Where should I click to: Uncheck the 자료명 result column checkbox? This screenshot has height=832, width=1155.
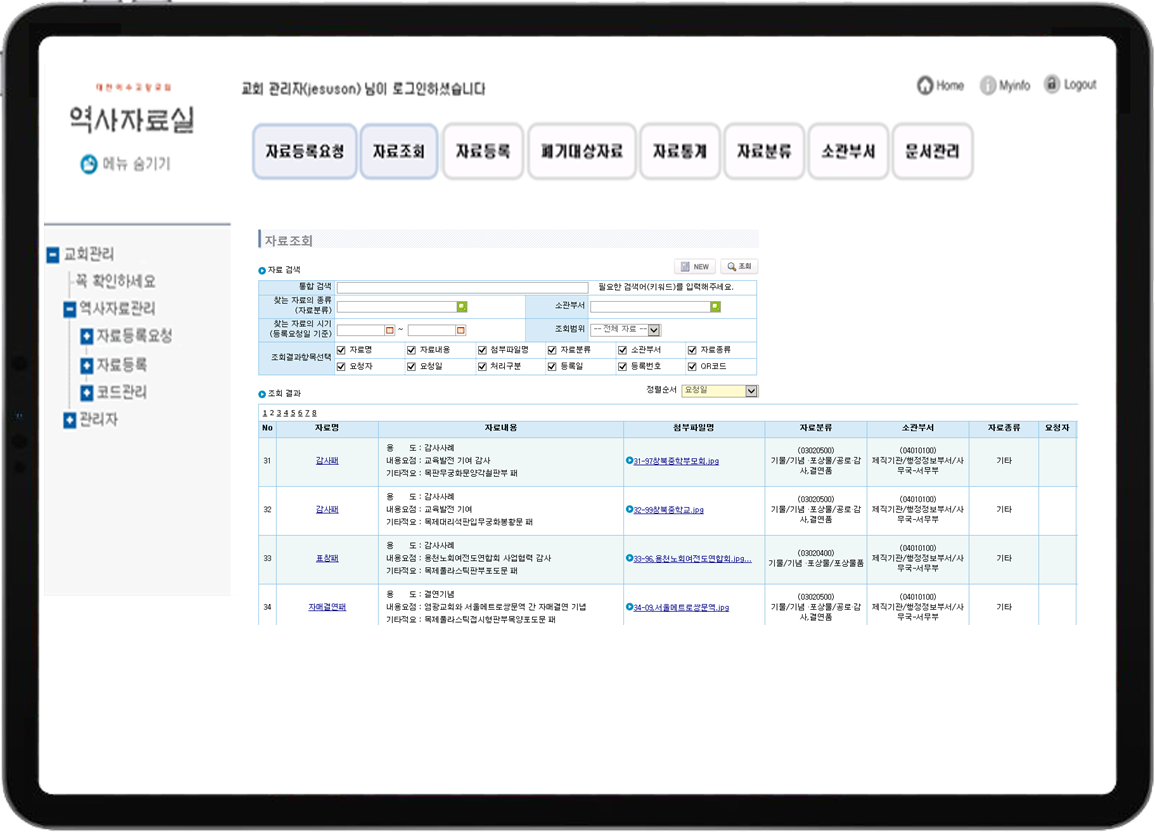click(x=342, y=350)
